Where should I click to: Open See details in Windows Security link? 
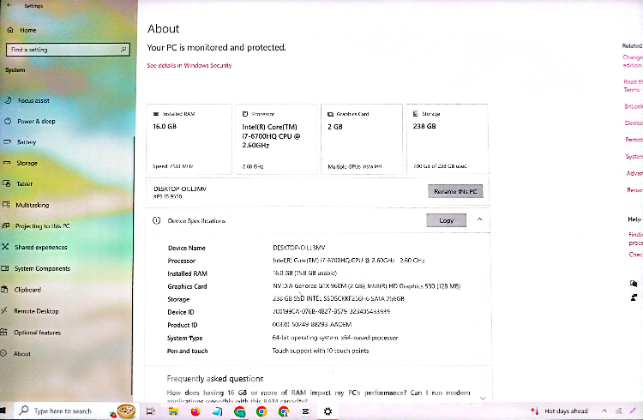point(189,65)
